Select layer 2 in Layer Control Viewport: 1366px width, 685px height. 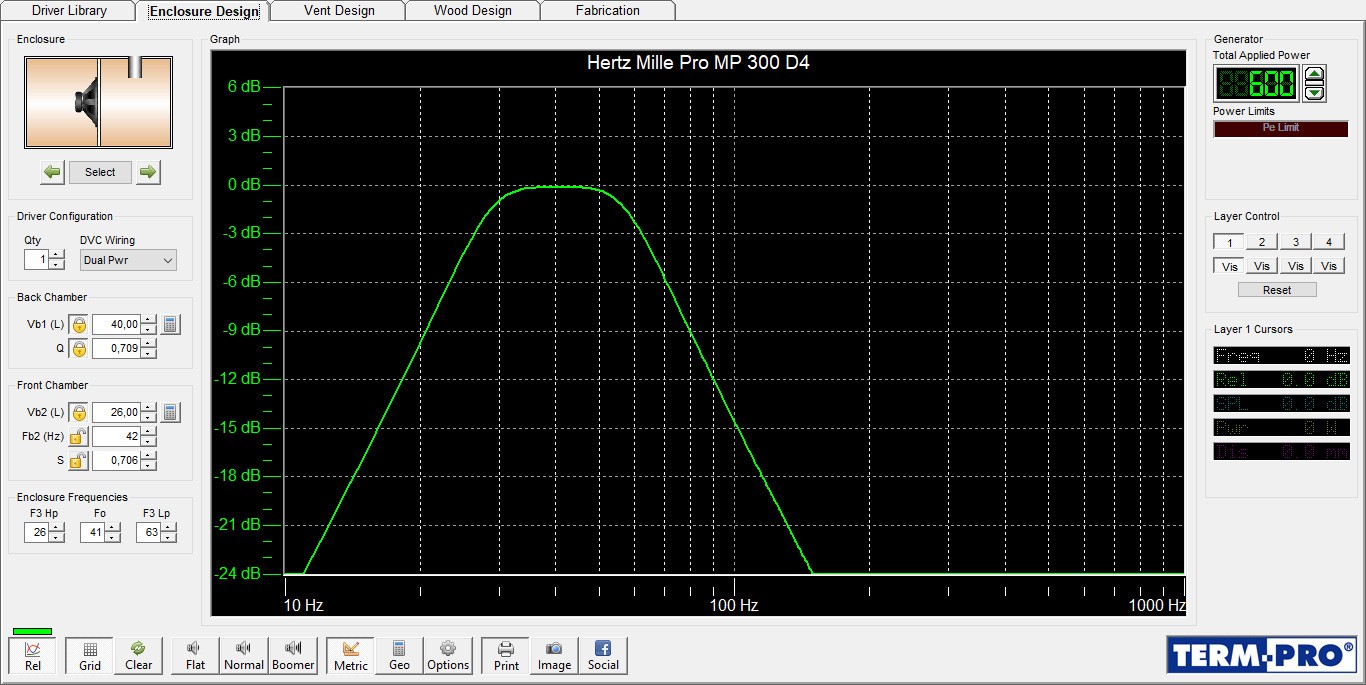pyautogui.click(x=1262, y=242)
